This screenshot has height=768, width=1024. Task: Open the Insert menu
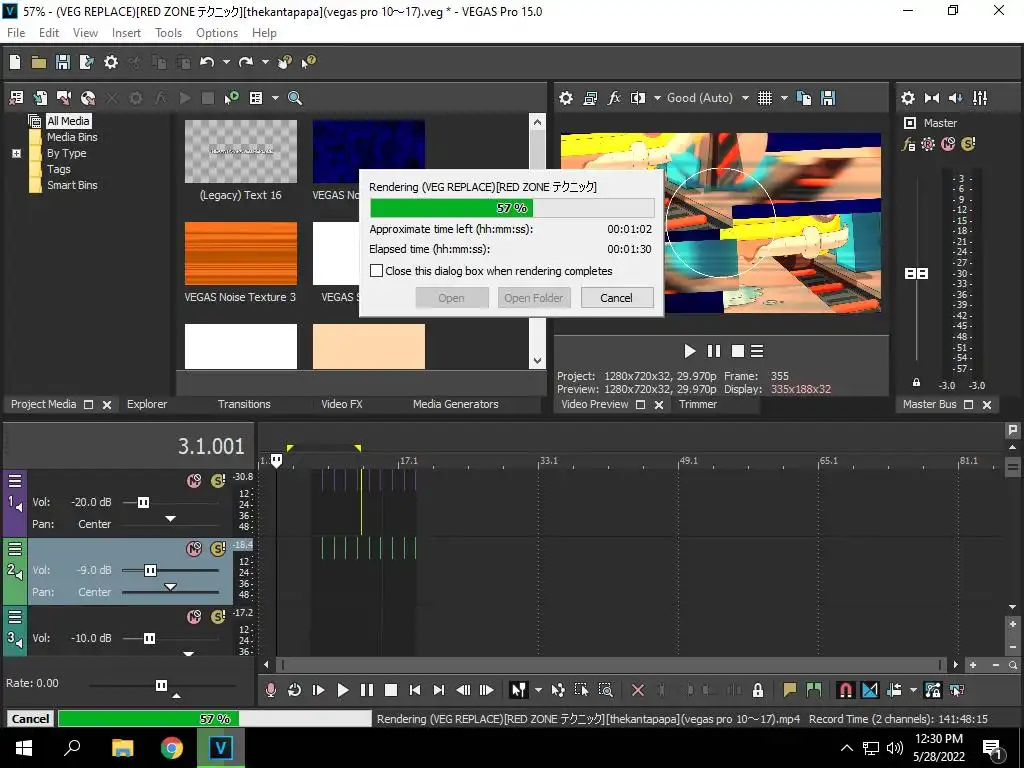126,33
